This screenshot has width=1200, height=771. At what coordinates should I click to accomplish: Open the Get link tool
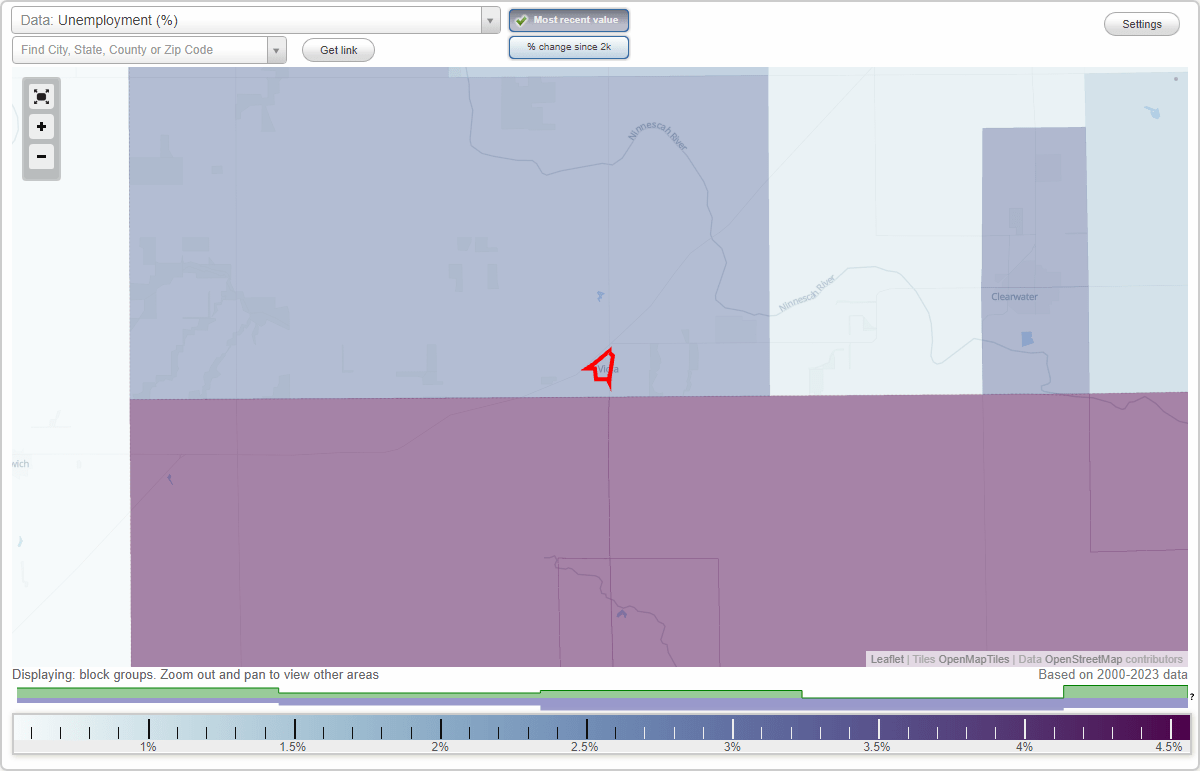pos(337,50)
